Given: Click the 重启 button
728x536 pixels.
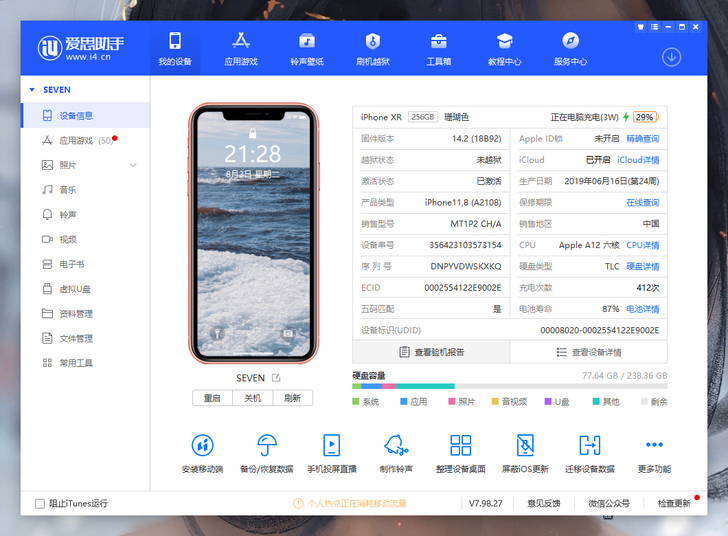Looking at the screenshot, I should pos(212,398).
